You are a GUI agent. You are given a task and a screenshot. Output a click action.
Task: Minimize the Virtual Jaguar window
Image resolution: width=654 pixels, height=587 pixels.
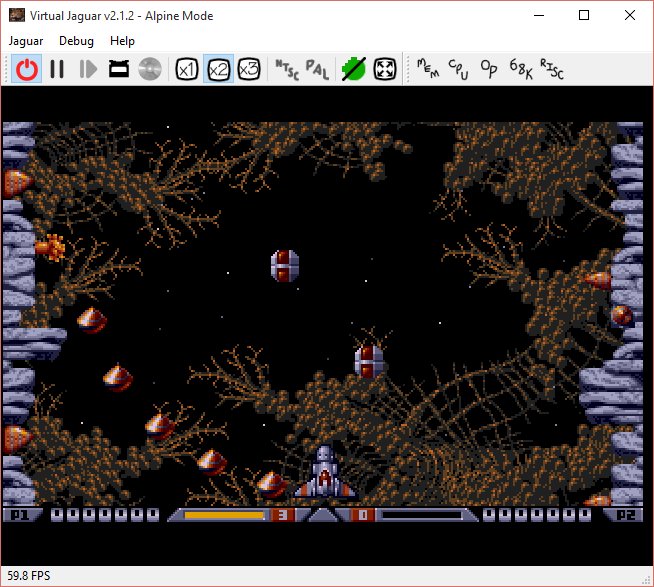click(539, 15)
